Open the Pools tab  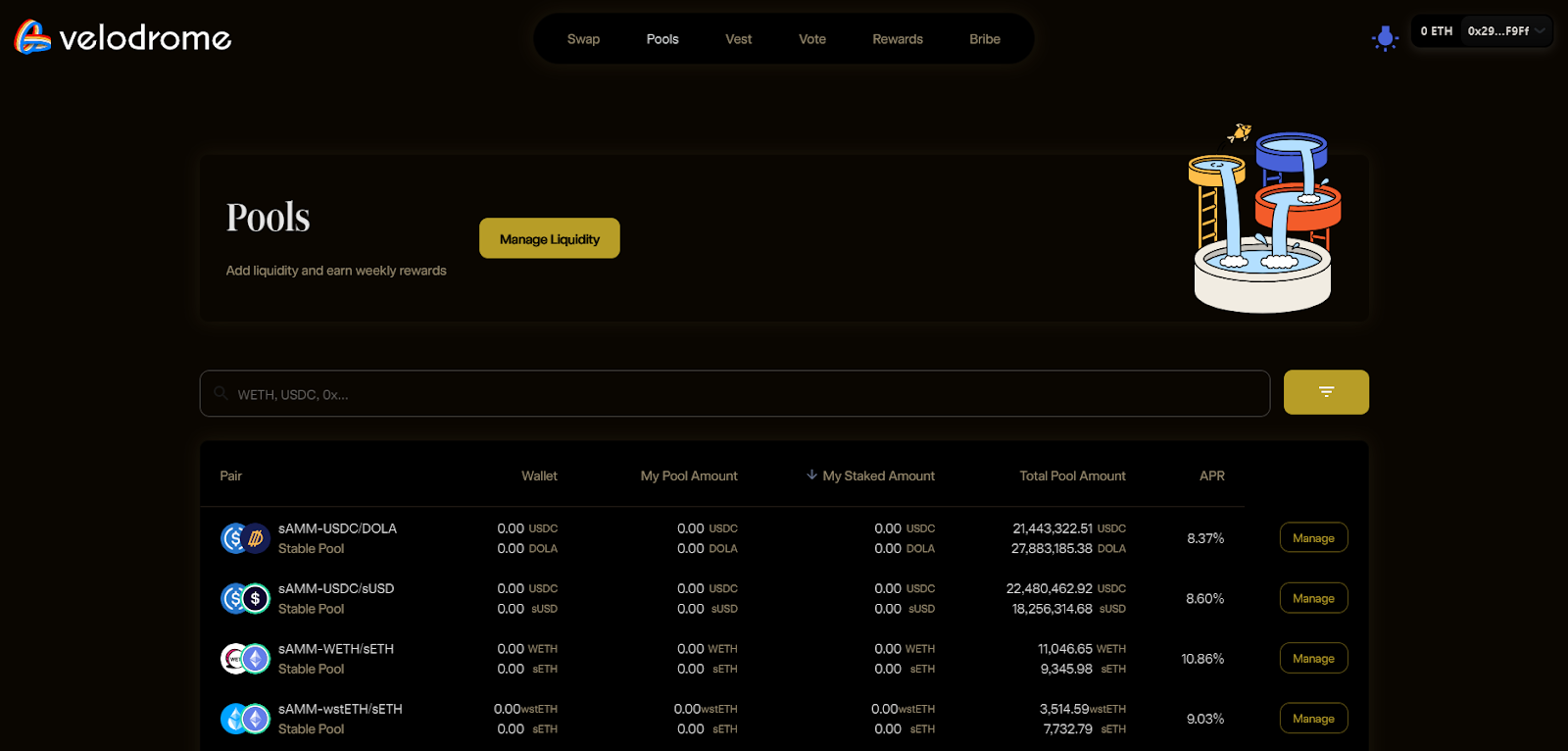662,39
